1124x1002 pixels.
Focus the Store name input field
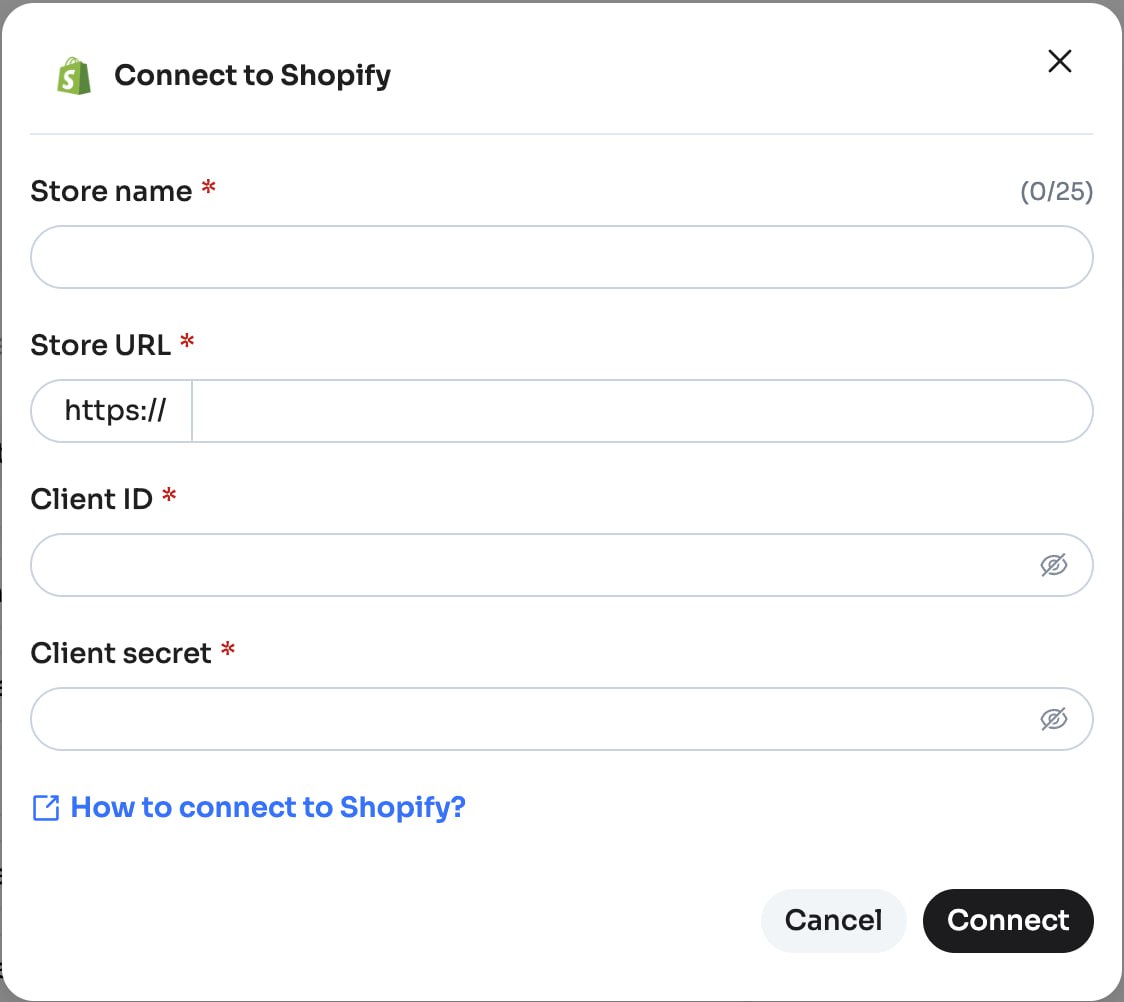pos(560,257)
